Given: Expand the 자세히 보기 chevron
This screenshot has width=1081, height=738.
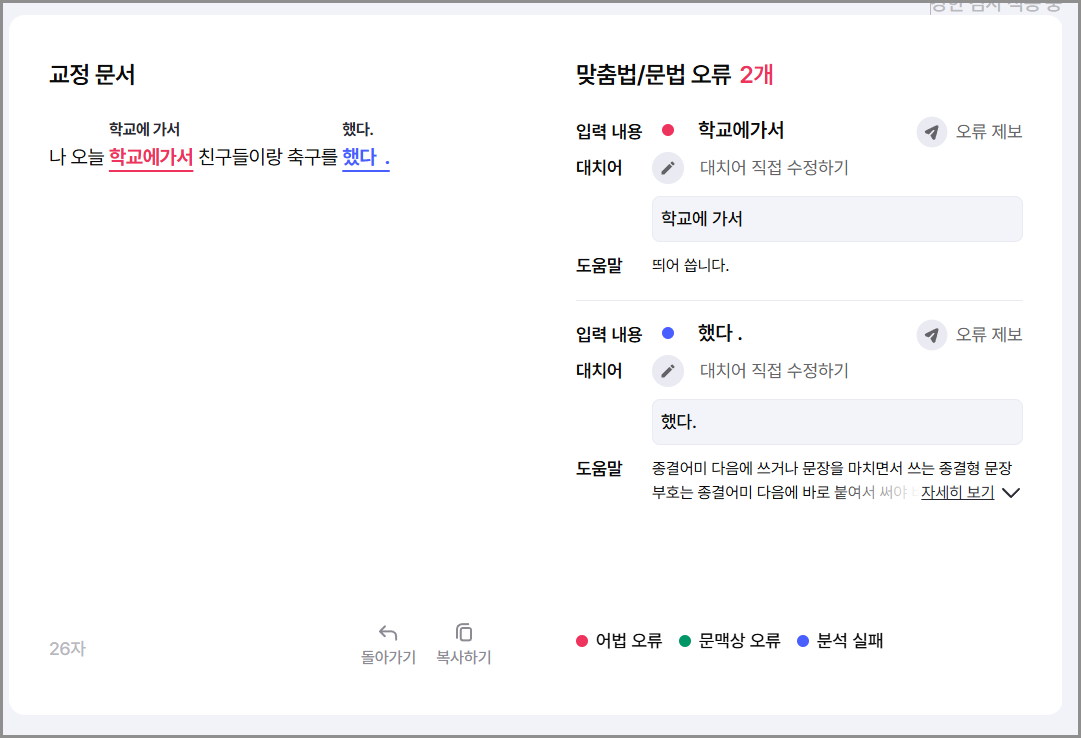Looking at the screenshot, I should 1011,492.
